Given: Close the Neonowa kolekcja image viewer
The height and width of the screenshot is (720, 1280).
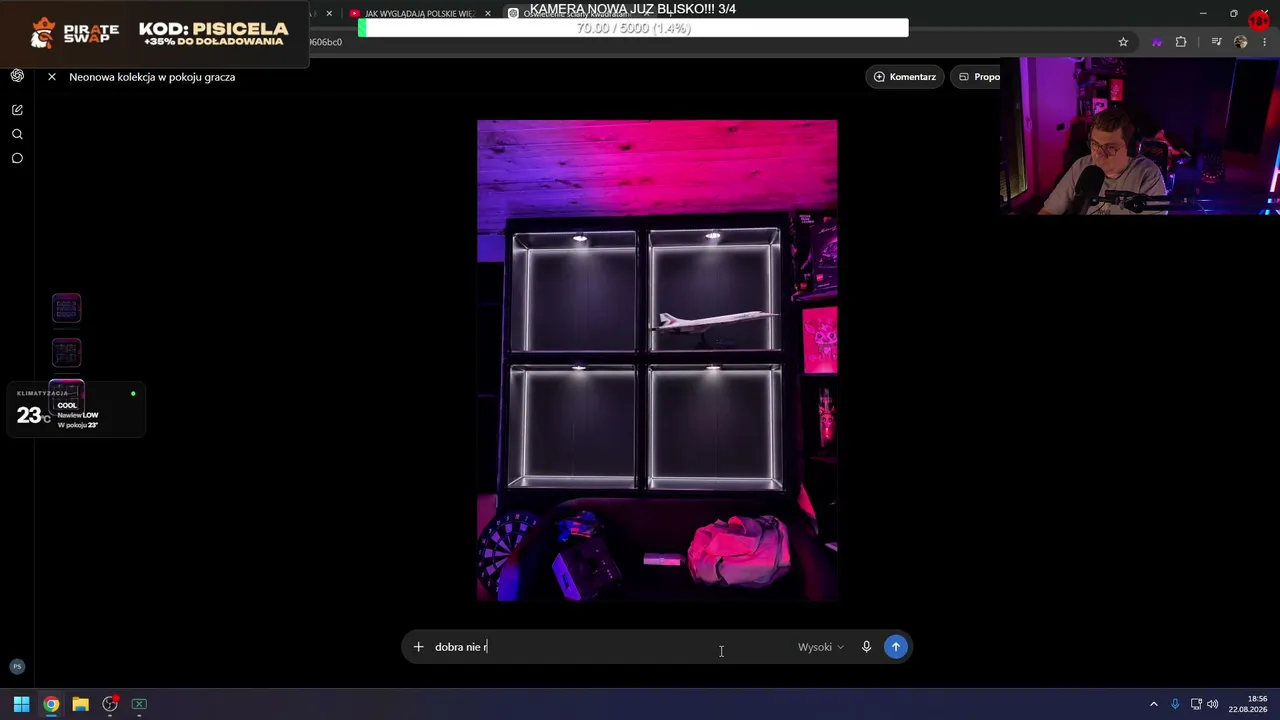Looking at the screenshot, I should pyautogui.click(x=52, y=77).
